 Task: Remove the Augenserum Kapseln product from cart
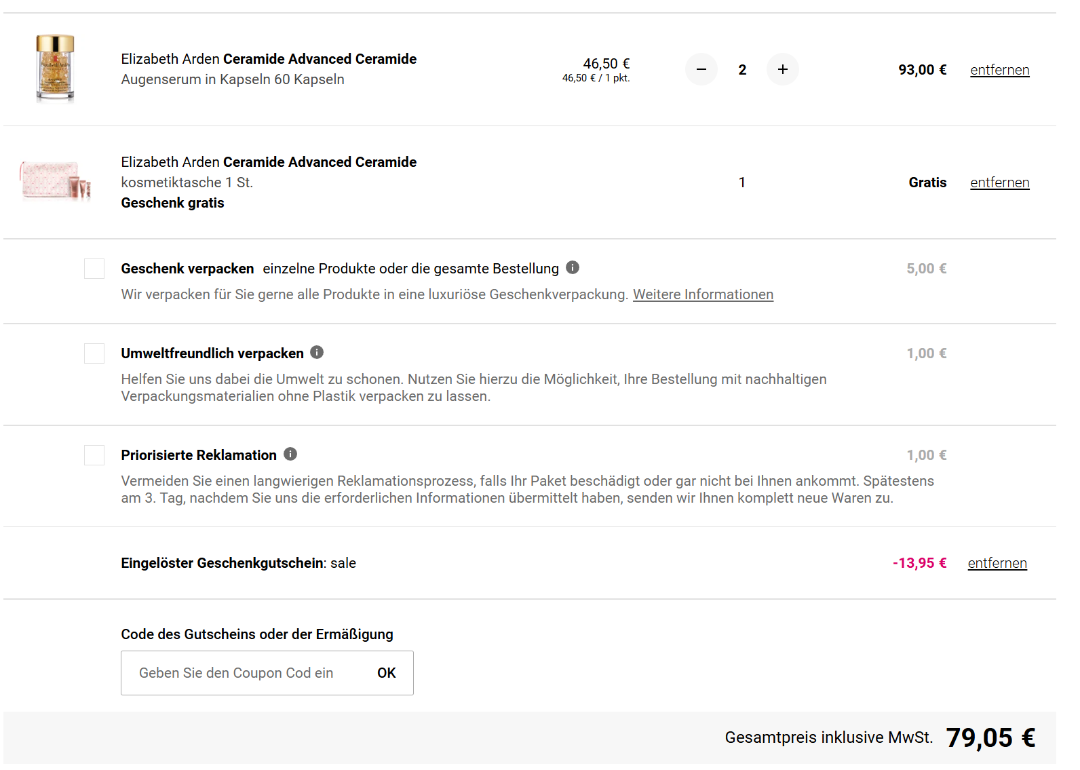pos(999,70)
